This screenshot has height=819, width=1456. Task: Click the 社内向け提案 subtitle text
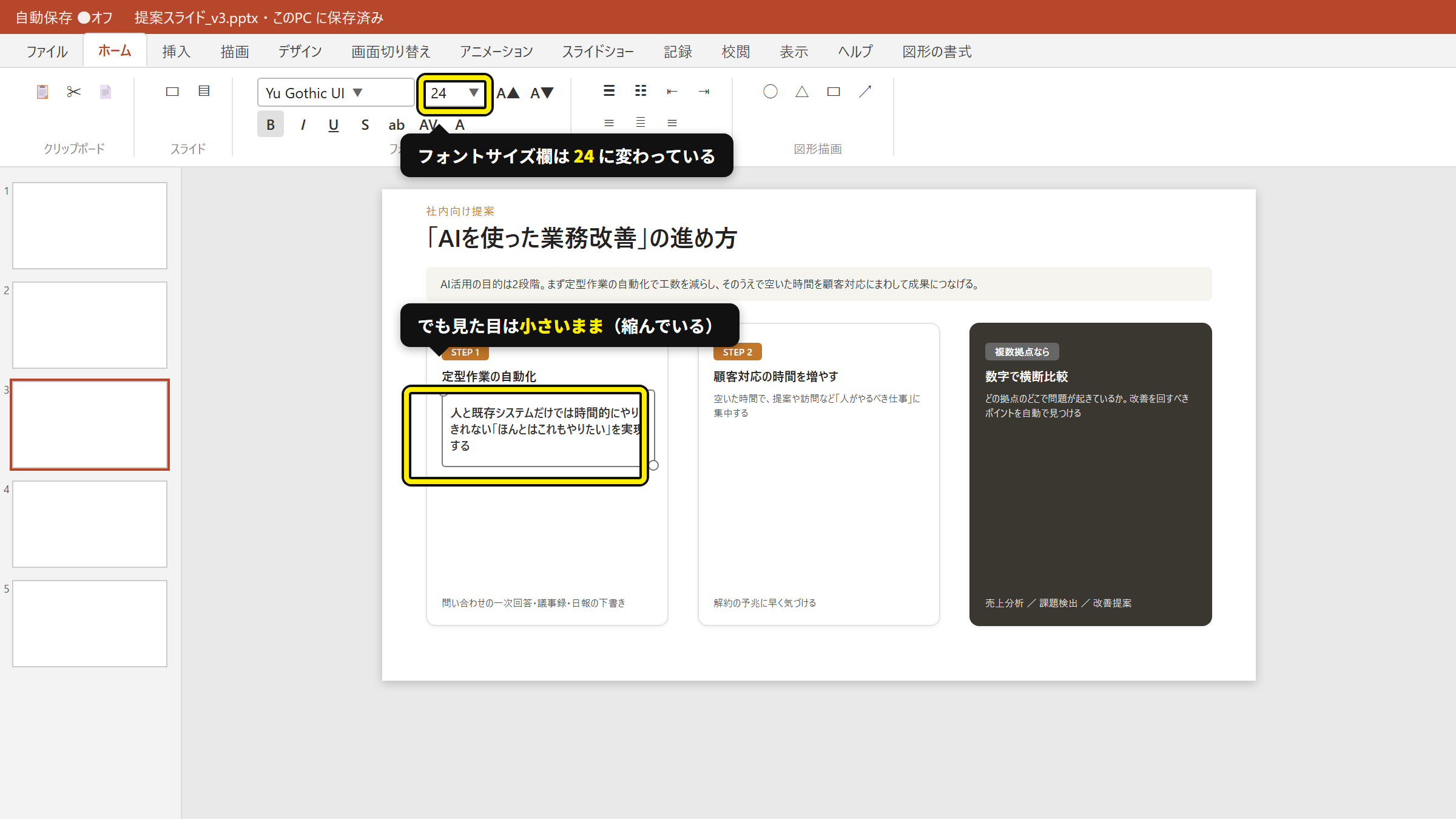(x=460, y=211)
